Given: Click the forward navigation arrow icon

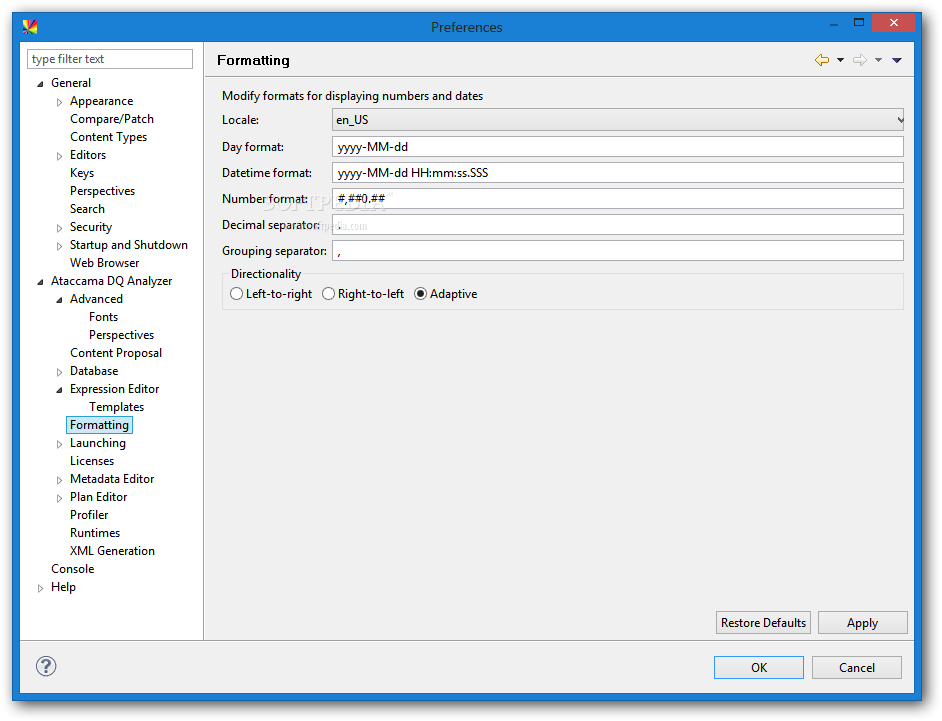Looking at the screenshot, I should tap(860, 60).
